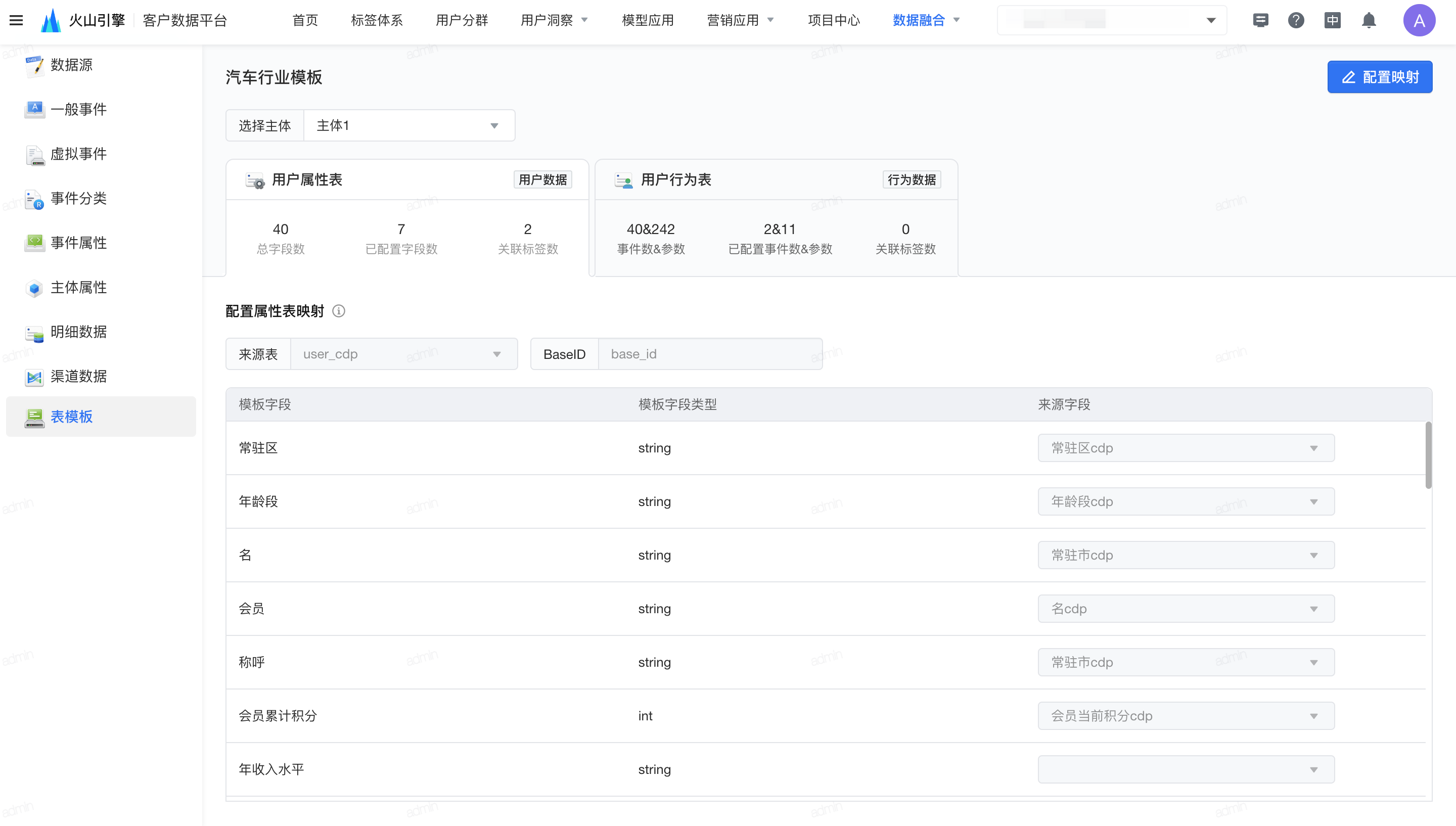Expand the 选择主体 dropdown
The height and width of the screenshot is (826, 1456).
coord(409,125)
